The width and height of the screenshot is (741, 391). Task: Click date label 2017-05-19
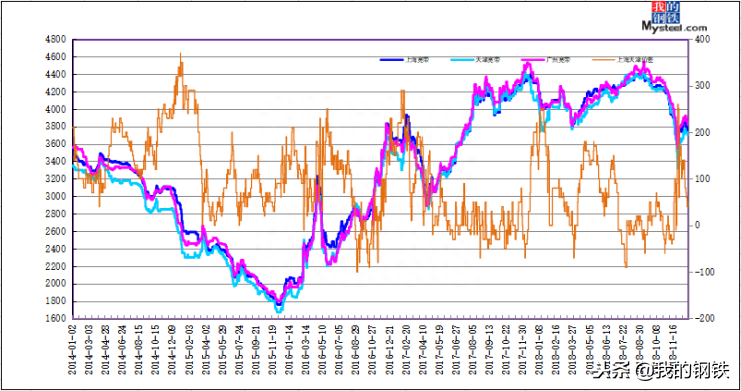pos(439,349)
